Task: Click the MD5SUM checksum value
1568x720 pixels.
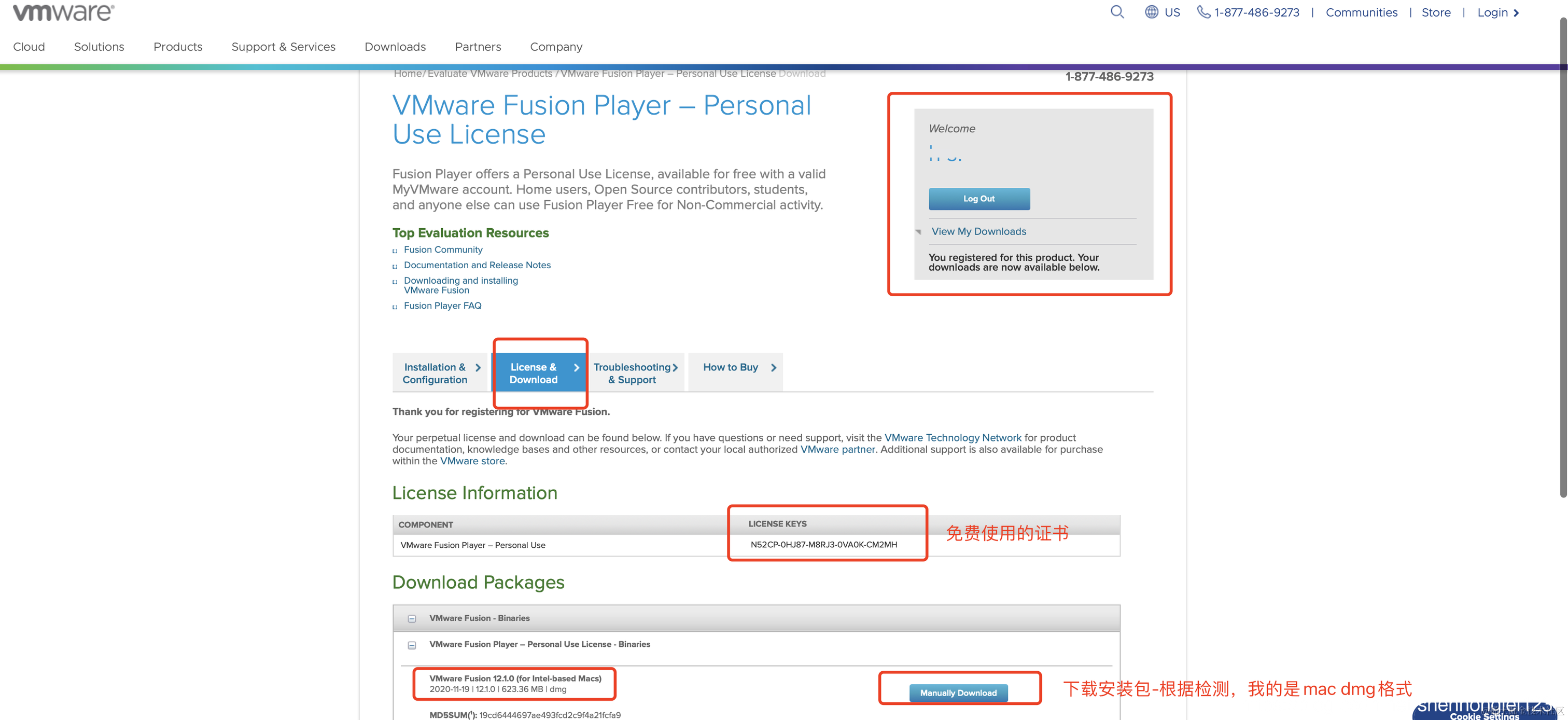Action: pos(550,714)
